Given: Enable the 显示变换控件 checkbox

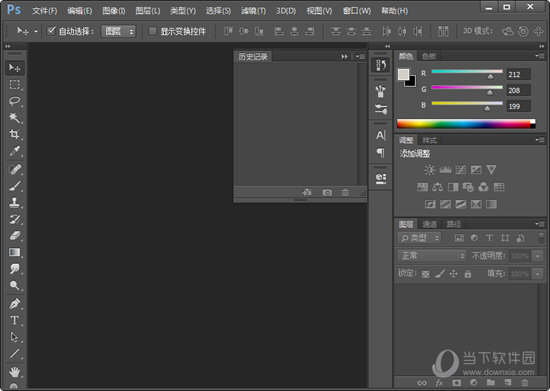Looking at the screenshot, I should [153, 32].
